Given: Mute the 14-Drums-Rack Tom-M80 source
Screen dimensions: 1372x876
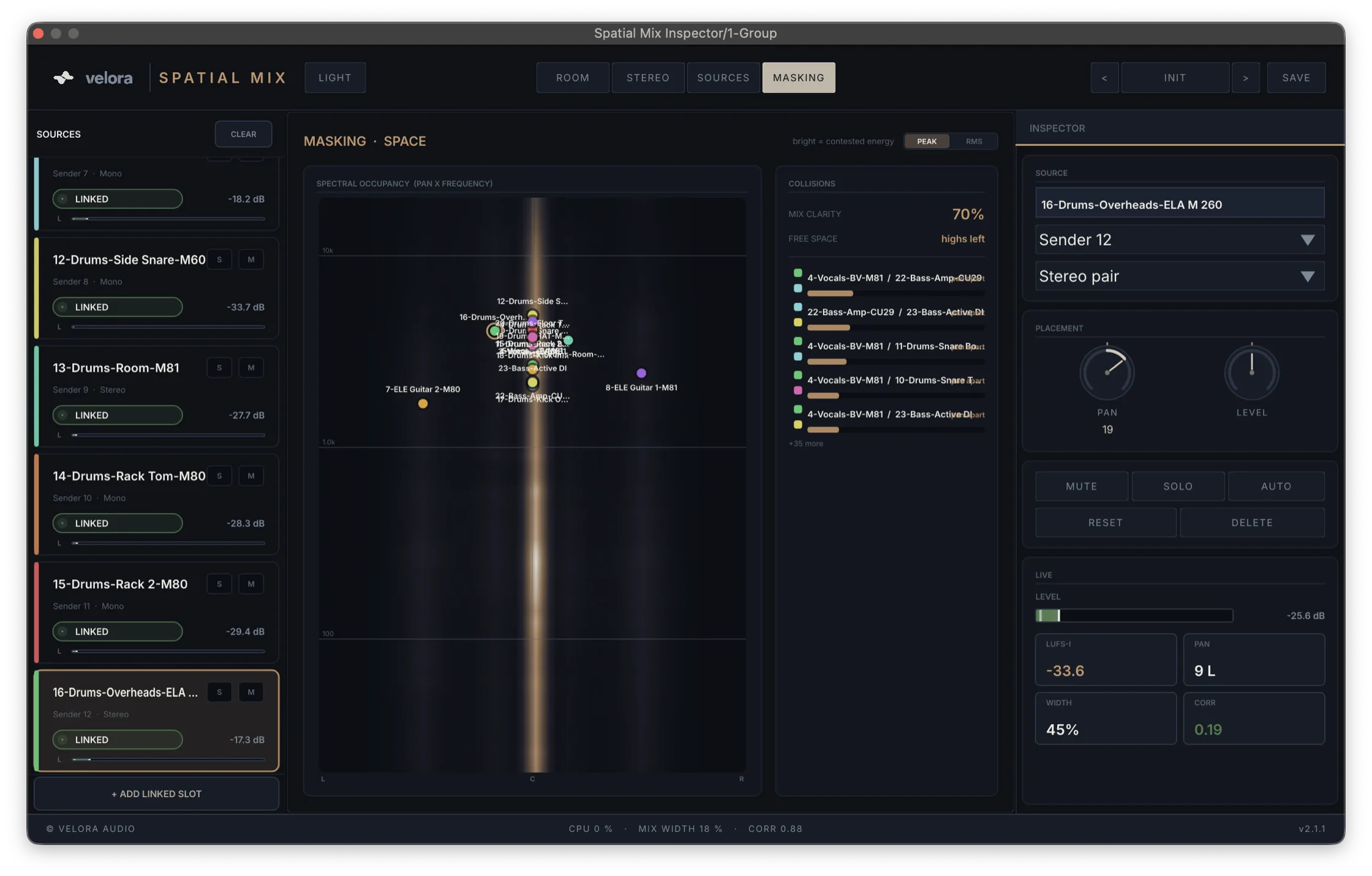Looking at the screenshot, I should tap(251, 476).
